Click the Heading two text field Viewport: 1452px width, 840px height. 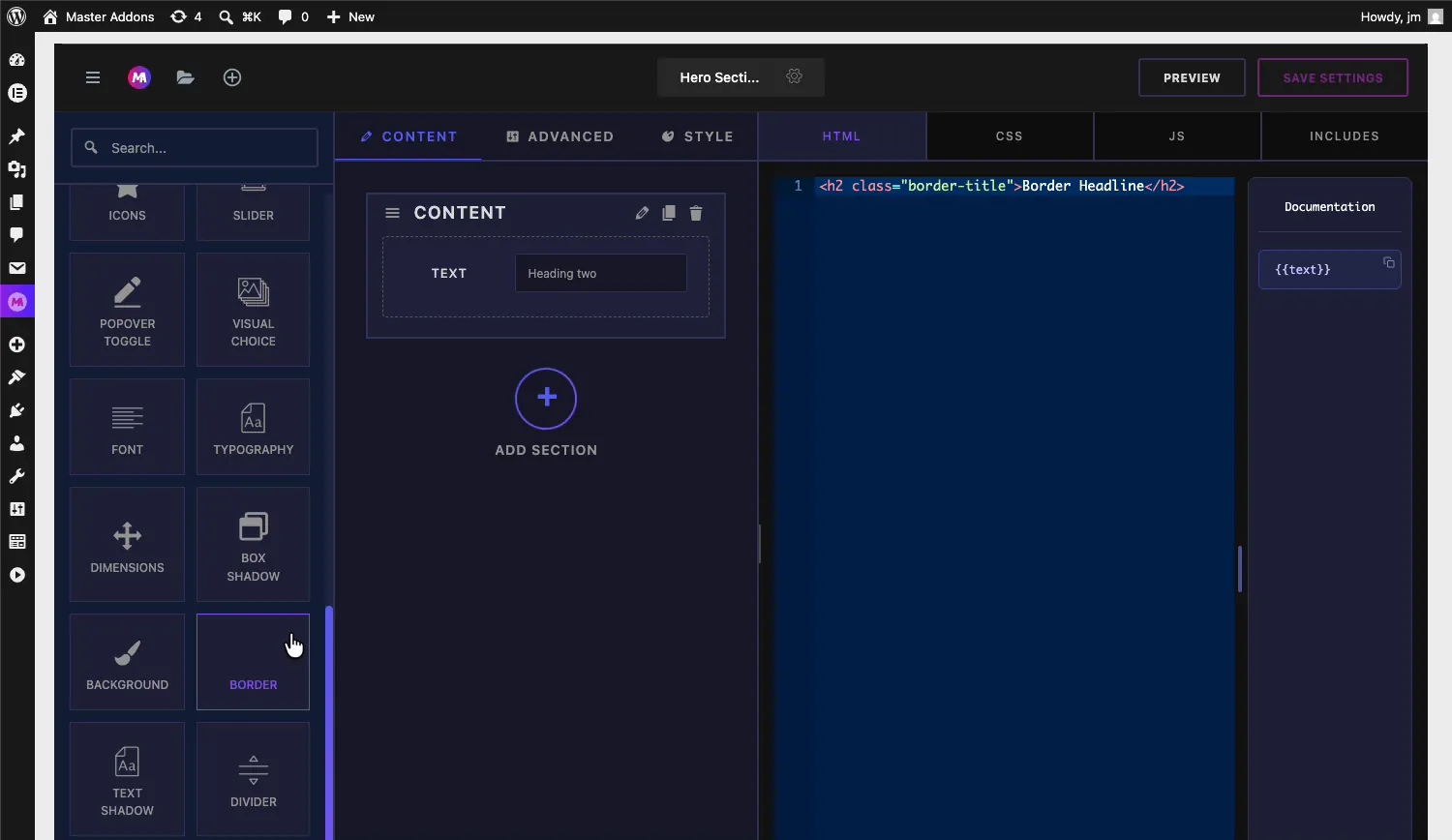[x=601, y=273]
